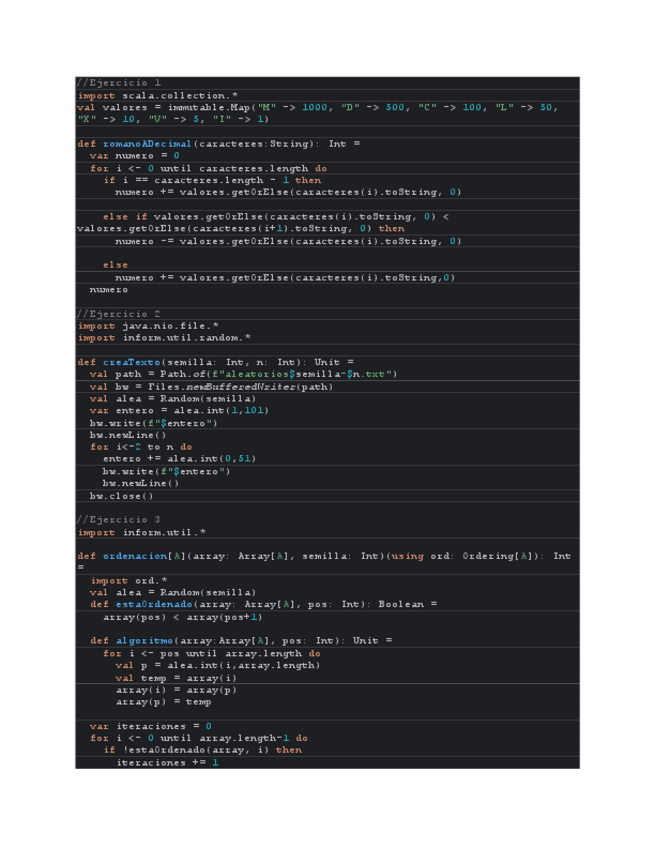This screenshot has width=655, height=848.
Task: Click the var iteraciones = 0 line
Action: coord(150,726)
